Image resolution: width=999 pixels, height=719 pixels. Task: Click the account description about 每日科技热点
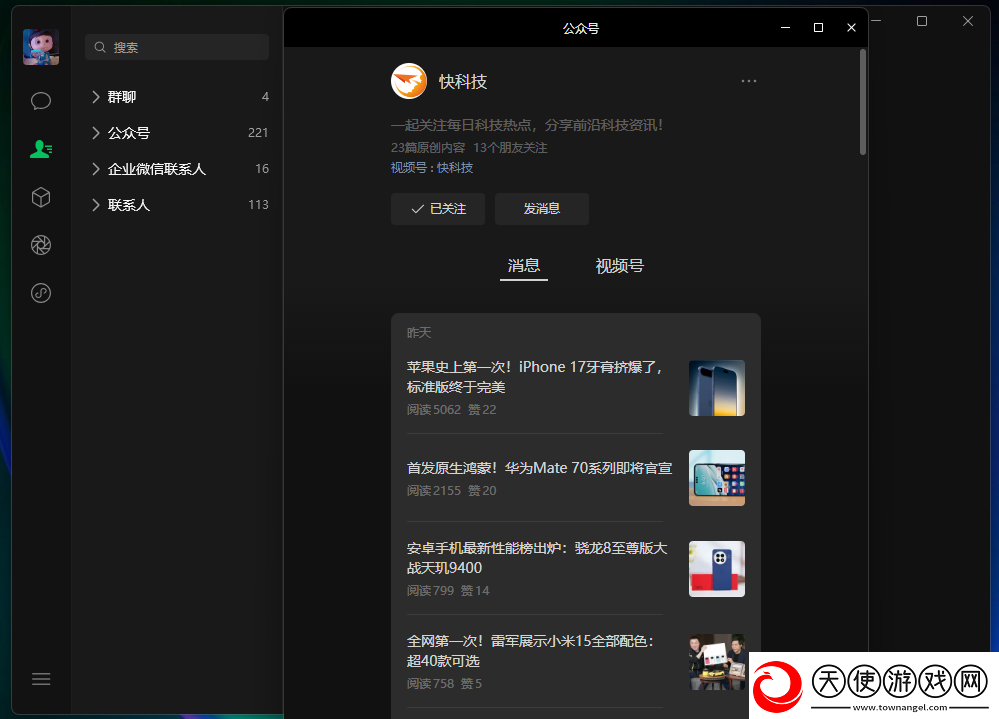click(527, 125)
